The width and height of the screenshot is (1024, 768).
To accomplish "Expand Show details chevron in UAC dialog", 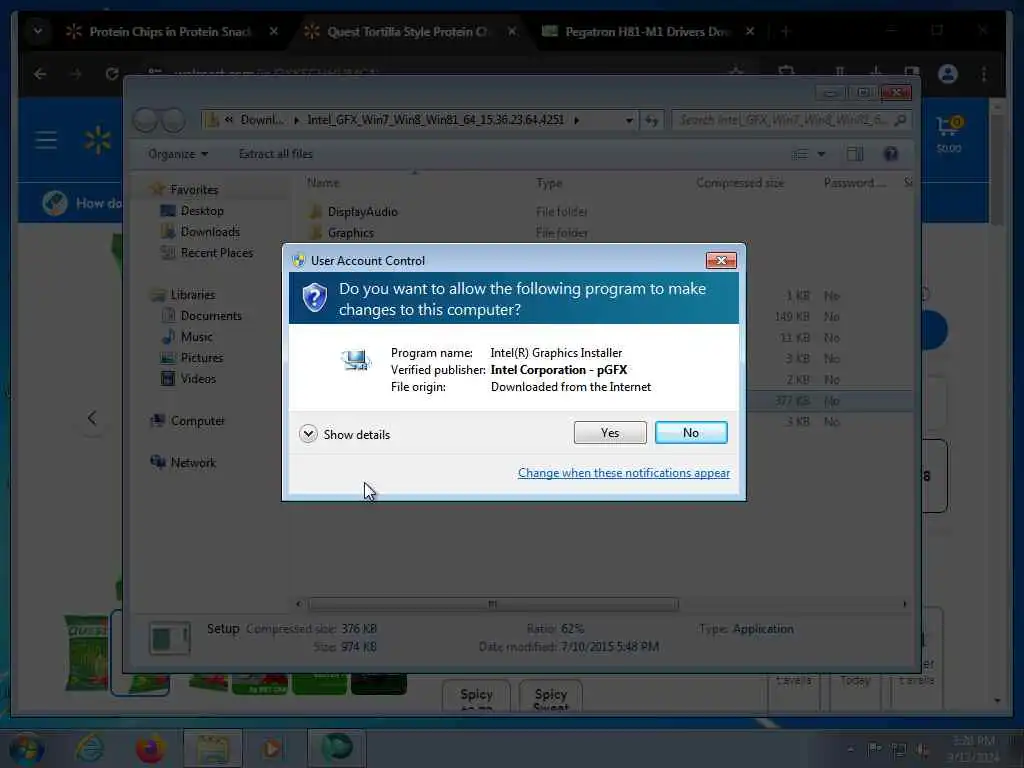I will [x=308, y=434].
